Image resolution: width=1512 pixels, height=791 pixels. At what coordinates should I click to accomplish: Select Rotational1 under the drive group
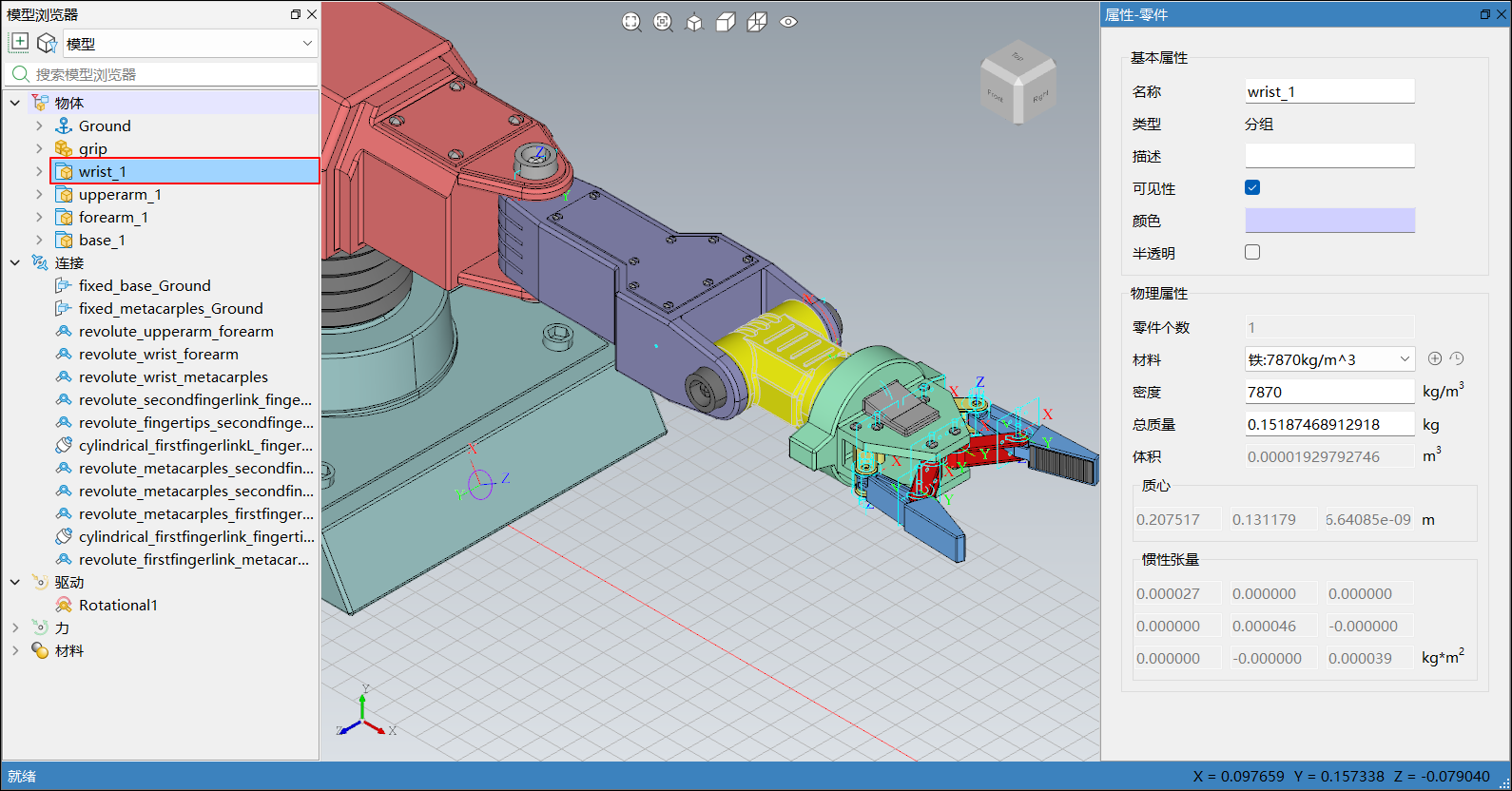pos(118,605)
